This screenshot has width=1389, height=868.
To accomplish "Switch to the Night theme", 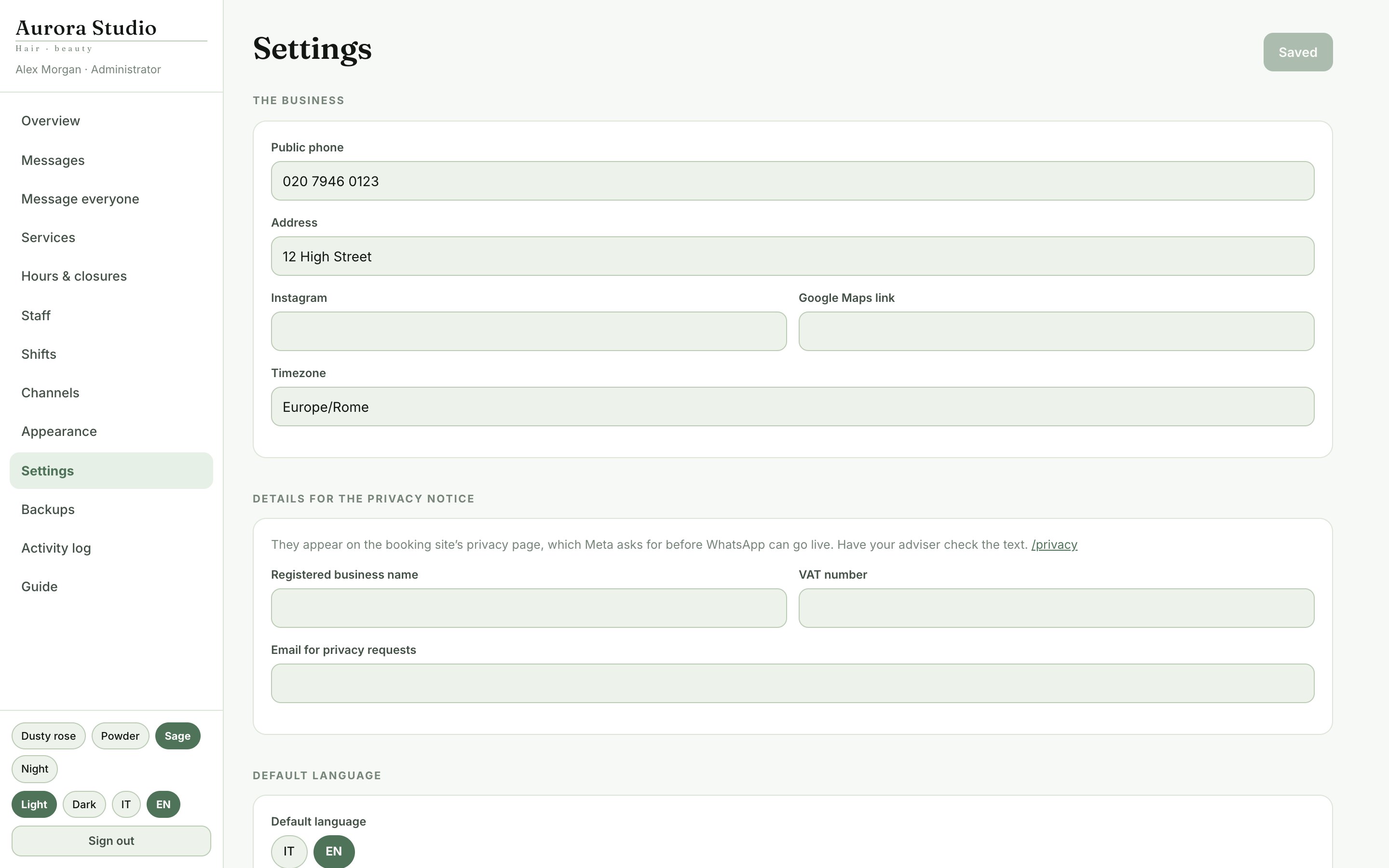I will click(34, 769).
